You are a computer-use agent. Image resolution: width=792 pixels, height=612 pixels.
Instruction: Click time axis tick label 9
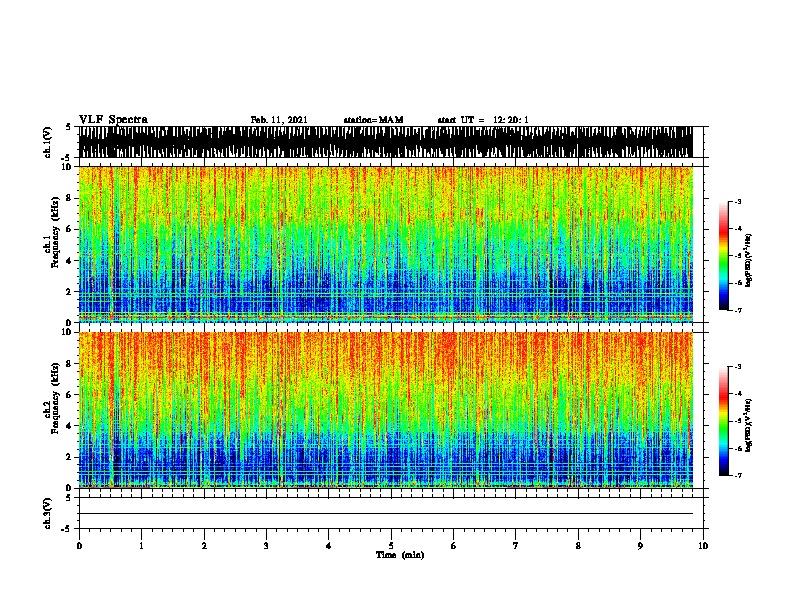pyautogui.click(x=640, y=546)
